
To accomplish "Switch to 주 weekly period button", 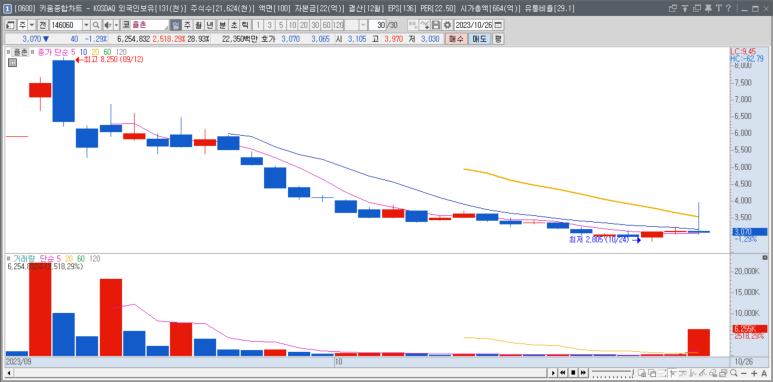I will [x=187, y=25].
